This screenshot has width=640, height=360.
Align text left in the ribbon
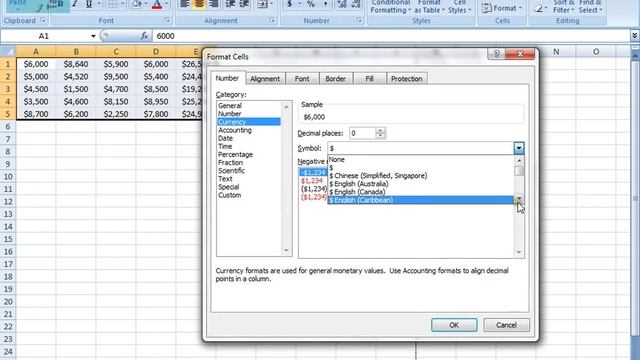coord(185,4)
